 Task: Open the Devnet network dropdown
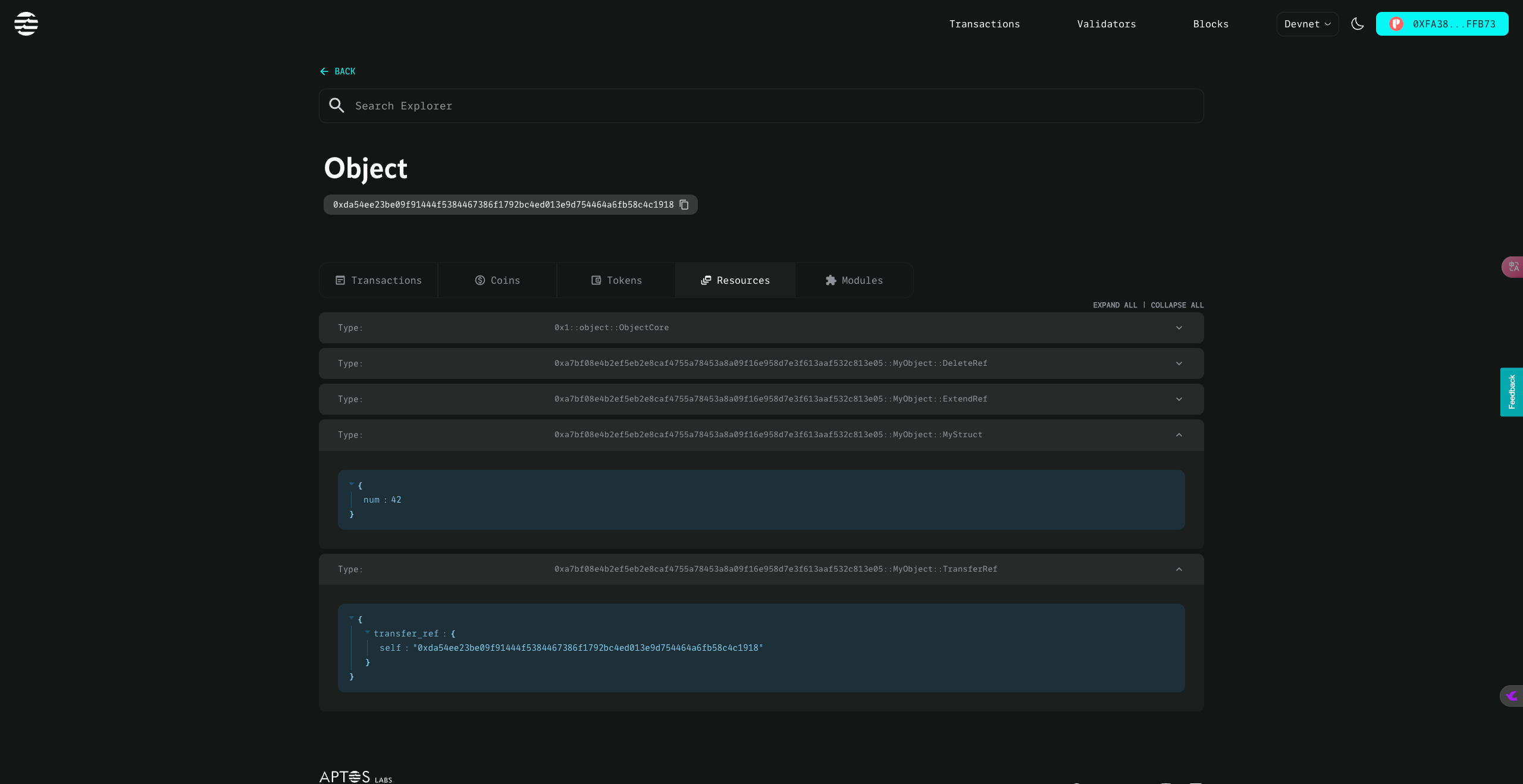[1307, 24]
